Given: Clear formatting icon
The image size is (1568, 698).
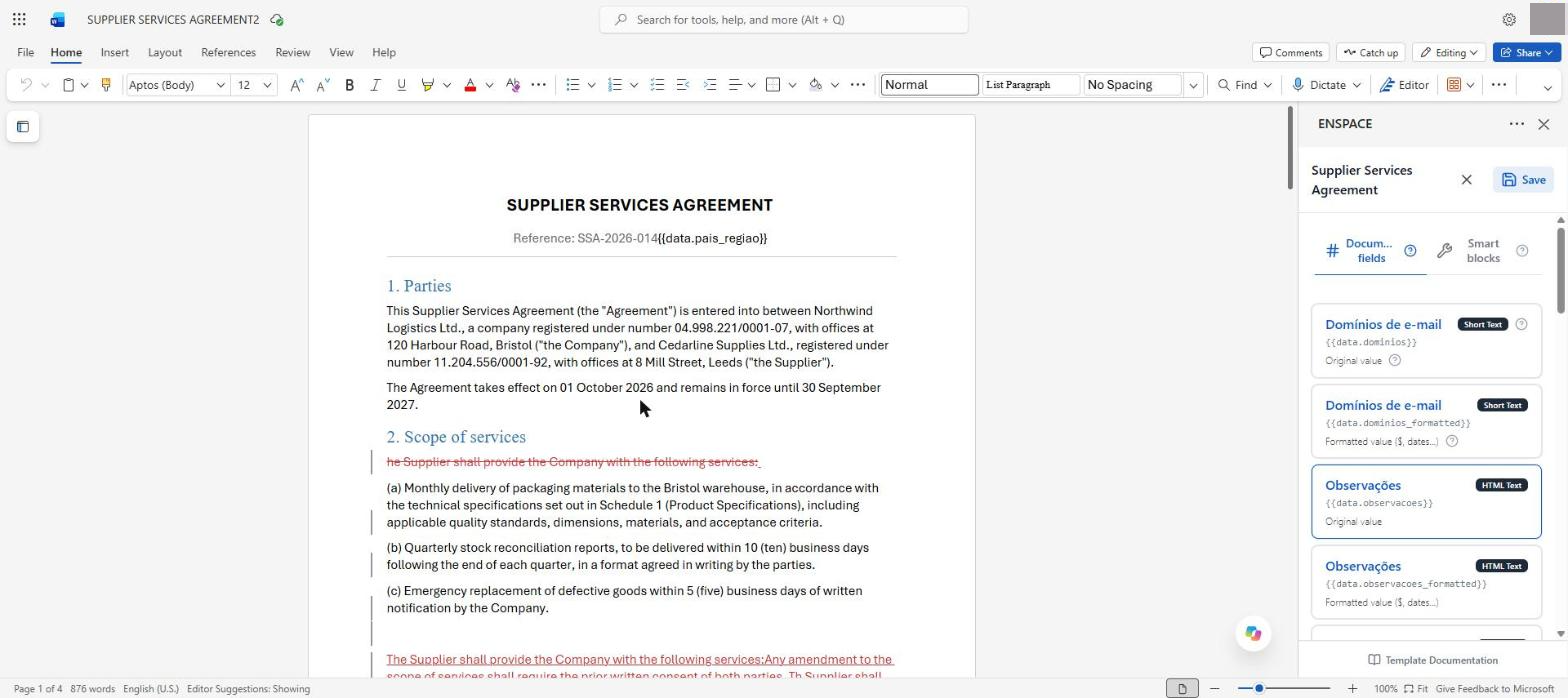Looking at the screenshot, I should [x=513, y=85].
